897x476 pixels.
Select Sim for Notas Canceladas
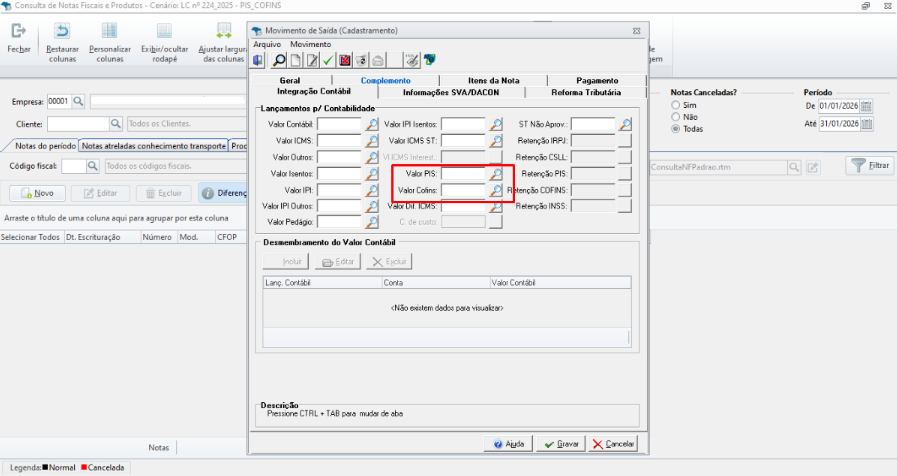click(x=676, y=105)
